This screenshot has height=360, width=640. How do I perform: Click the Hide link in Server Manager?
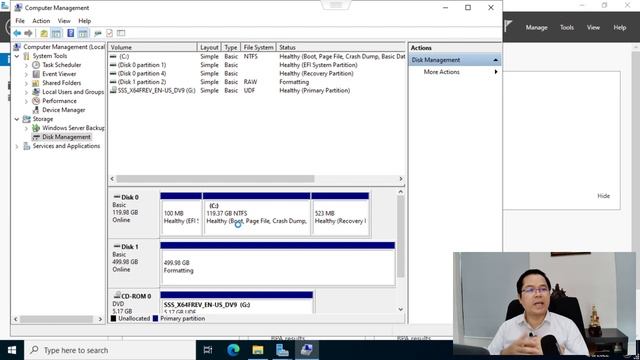coord(603,196)
